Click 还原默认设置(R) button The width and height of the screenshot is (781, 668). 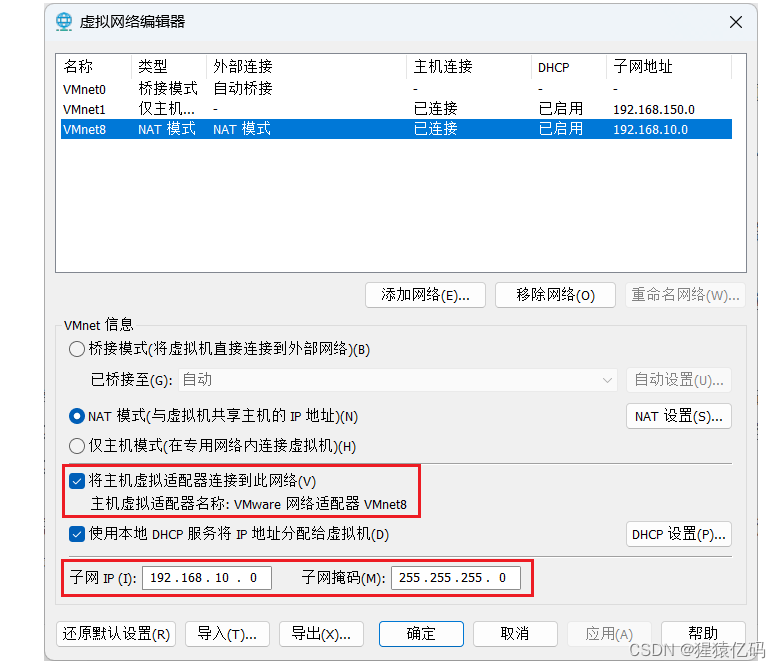(x=116, y=634)
